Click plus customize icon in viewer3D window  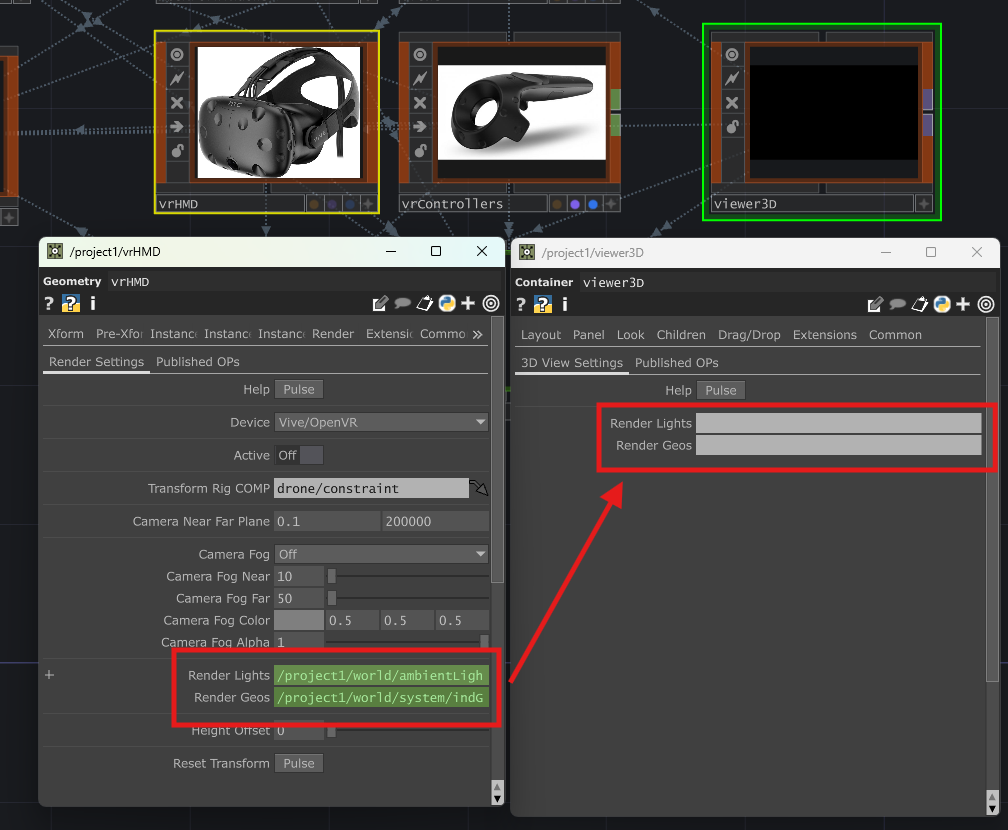[x=963, y=305]
